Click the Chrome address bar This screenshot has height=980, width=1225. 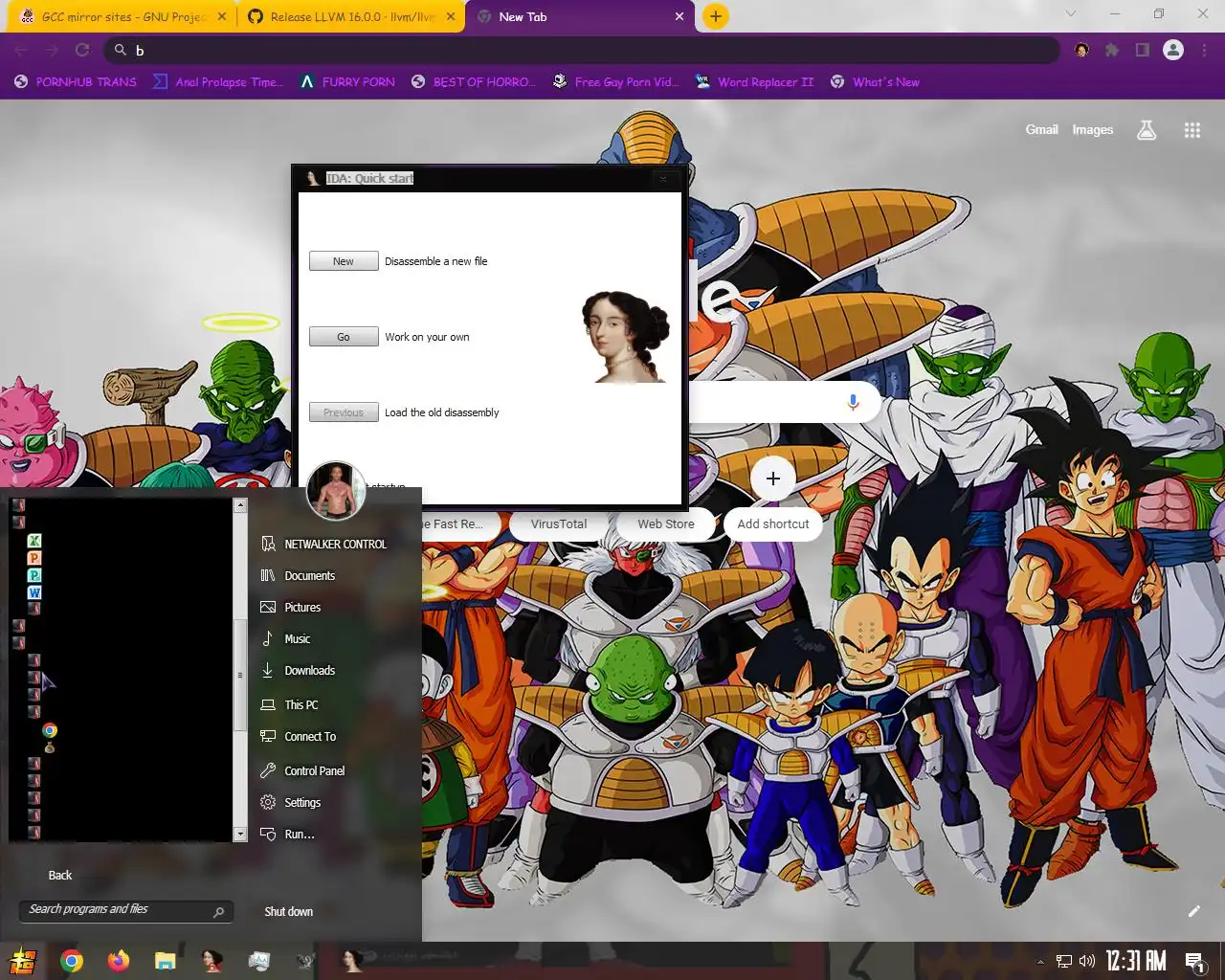[x=582, y=50]
